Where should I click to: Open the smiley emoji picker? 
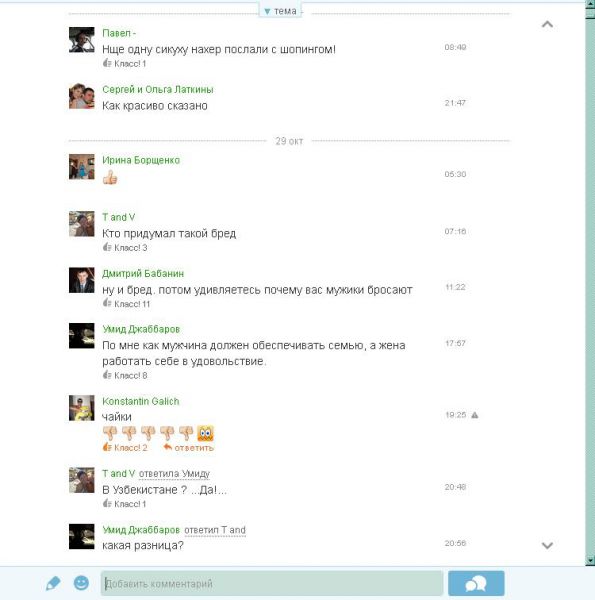pyautogui.click(x=81, y=583)
